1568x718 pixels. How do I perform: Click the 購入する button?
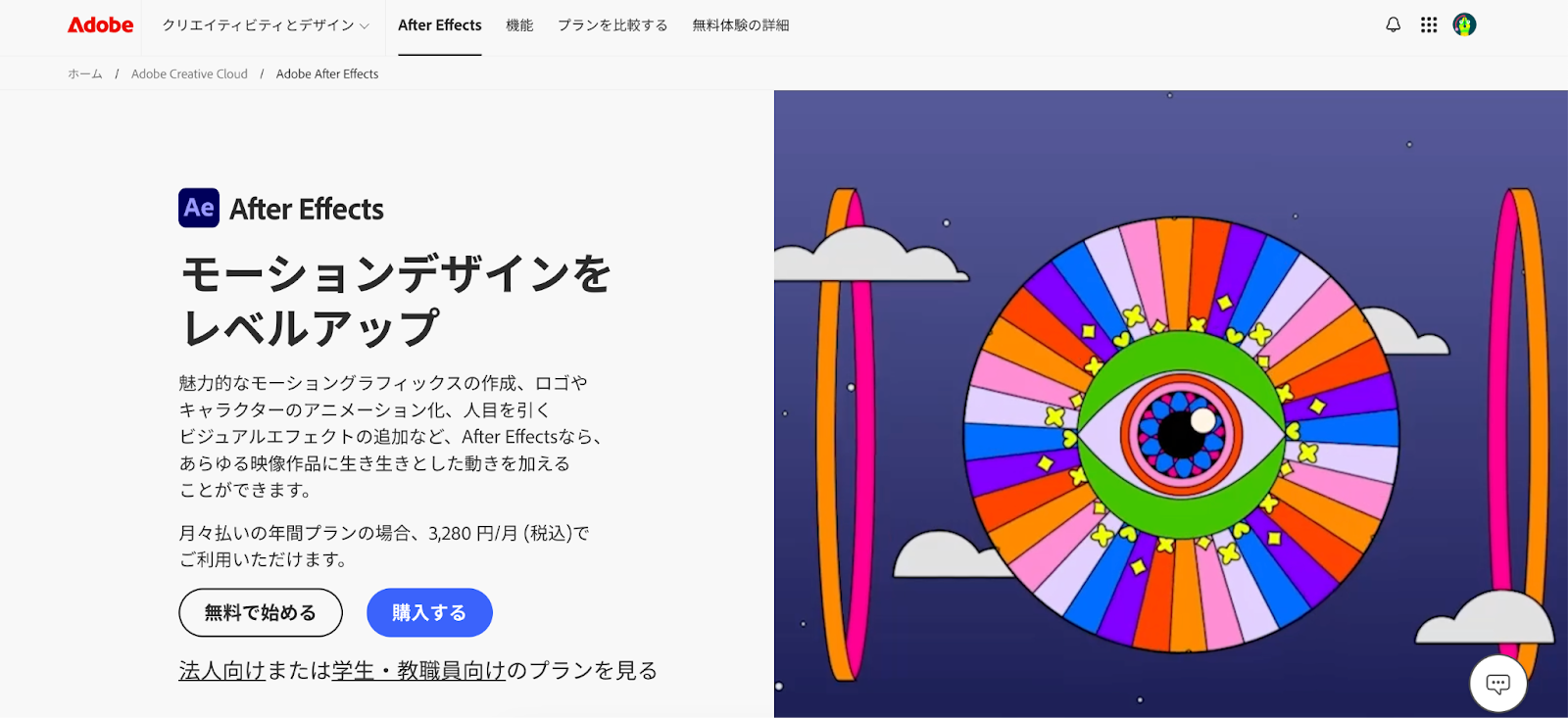429,612
